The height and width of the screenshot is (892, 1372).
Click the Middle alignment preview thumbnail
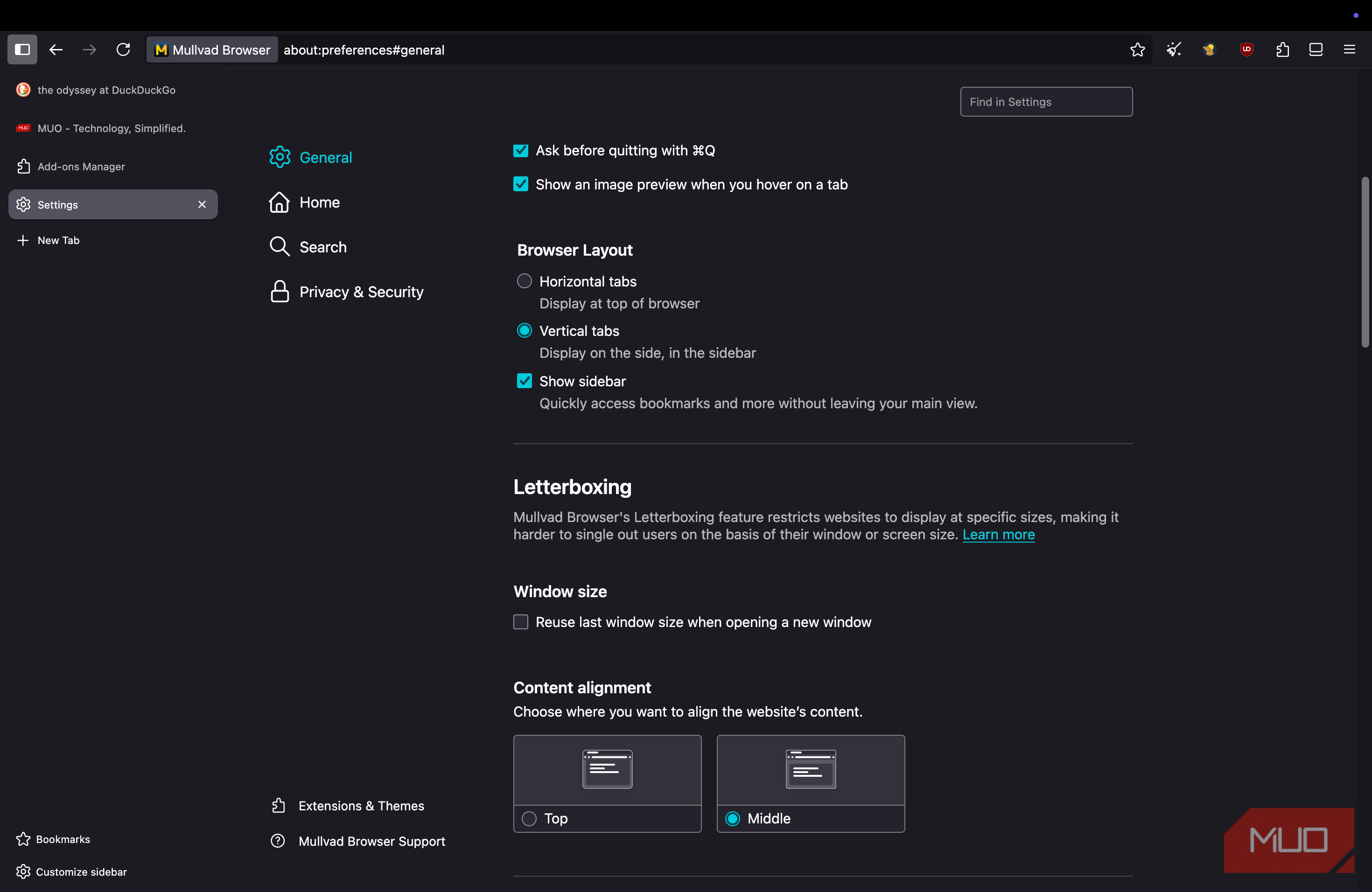[x=811, y=769]
